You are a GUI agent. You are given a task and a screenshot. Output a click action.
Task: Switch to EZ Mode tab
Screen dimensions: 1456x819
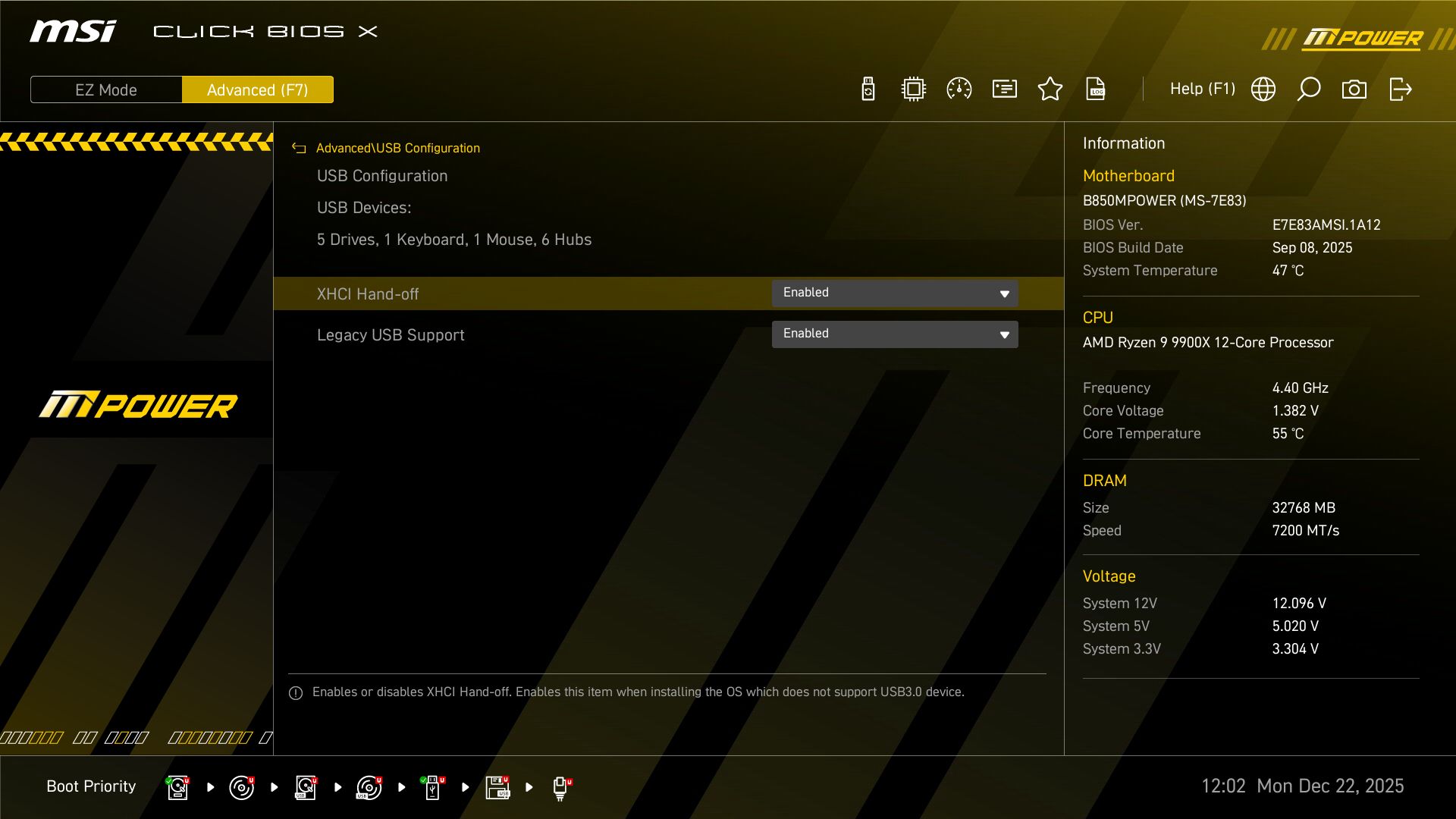tap(106, 89)
